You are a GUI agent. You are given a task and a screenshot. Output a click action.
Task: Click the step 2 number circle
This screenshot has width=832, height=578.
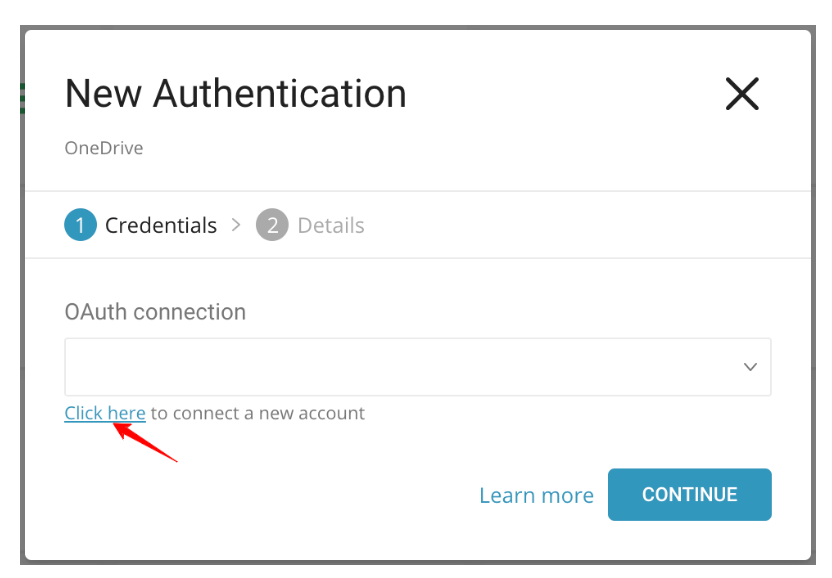[272, 225]
